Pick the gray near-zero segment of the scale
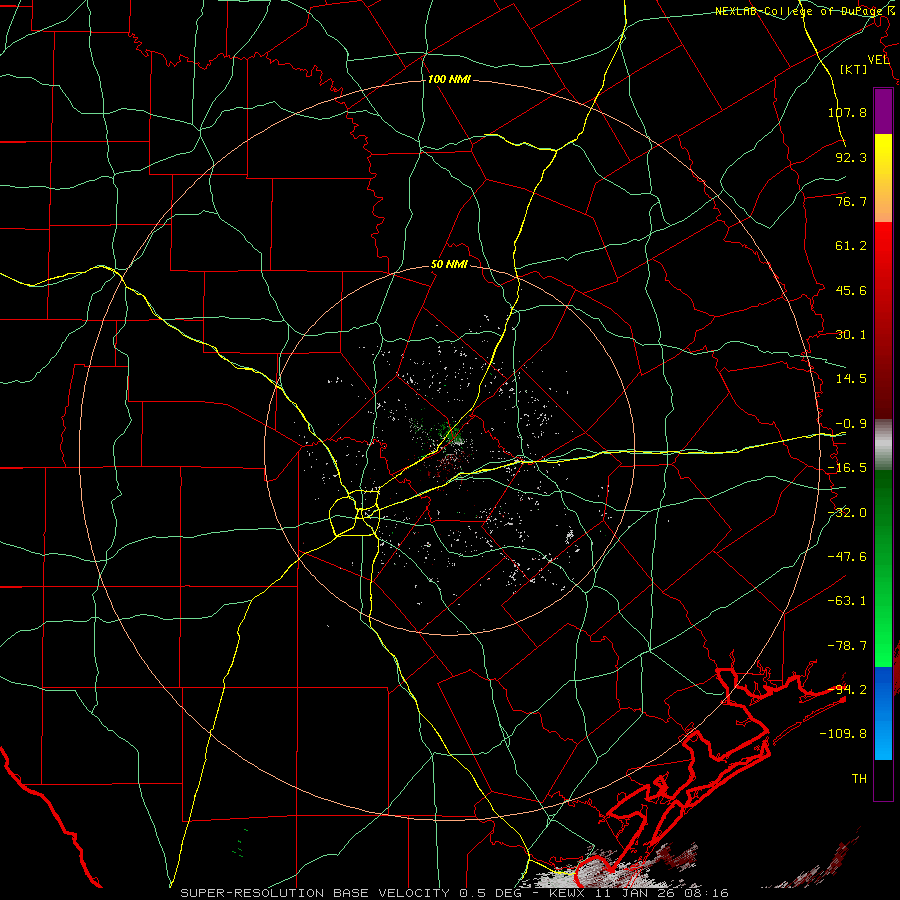Image resolution: width=900 pixels, height=900 pixels. click(883, 445)
